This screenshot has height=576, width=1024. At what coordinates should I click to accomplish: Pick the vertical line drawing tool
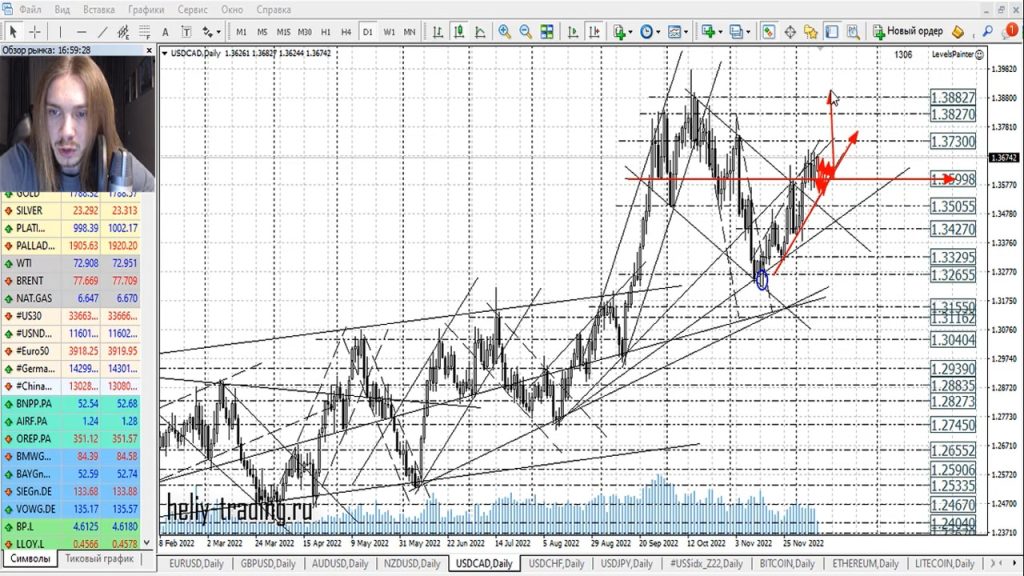(61, 31)
